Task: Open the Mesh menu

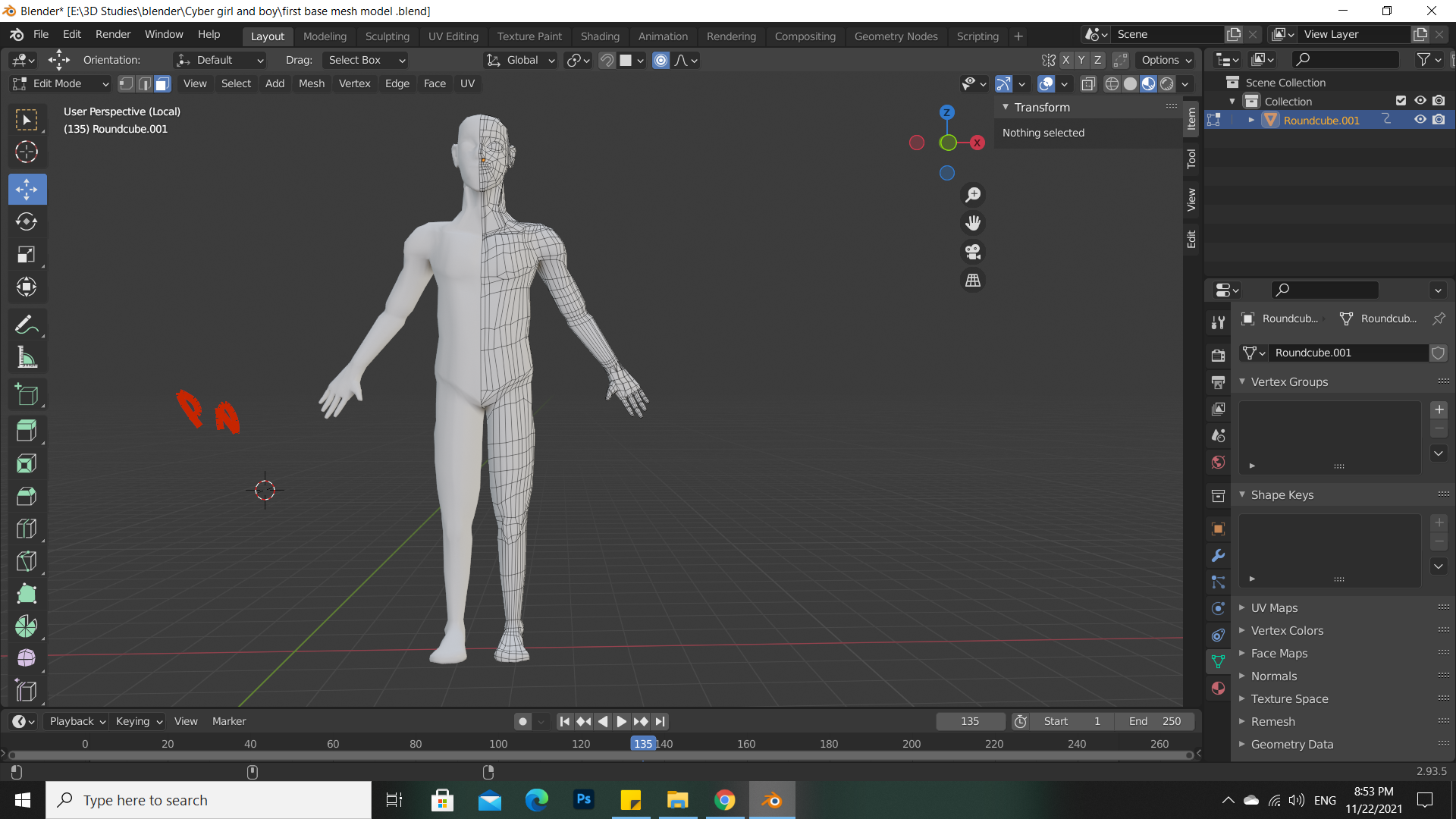Action: 311,83
